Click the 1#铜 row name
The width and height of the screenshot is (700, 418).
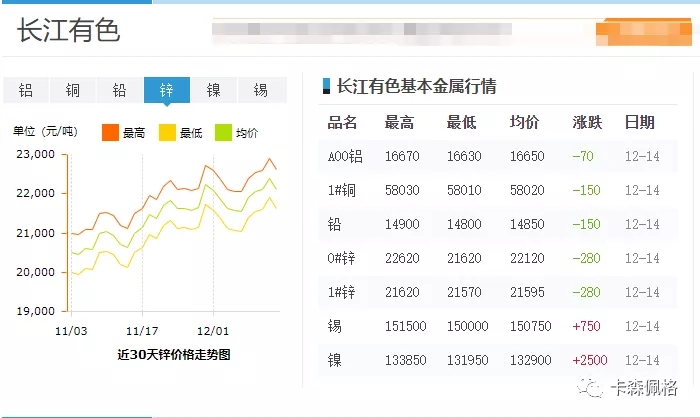[x=342, y=190]
